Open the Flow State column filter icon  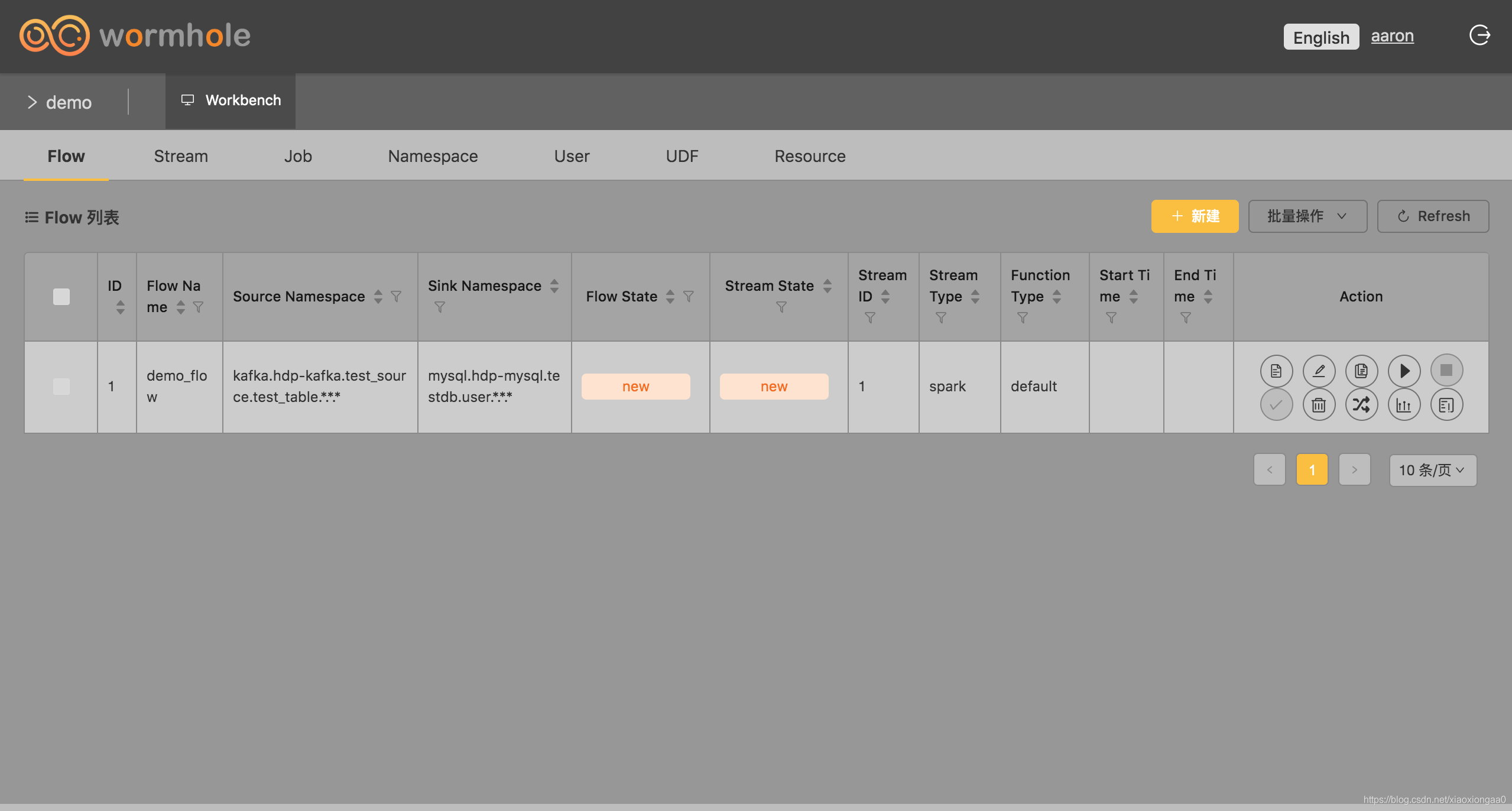pyautogui.click(x=689, y=296)
